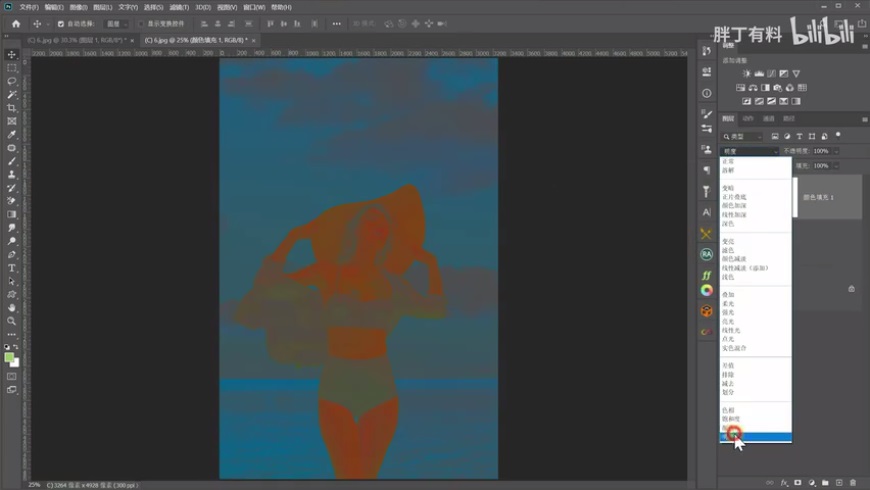The height and width of the screenshot is (490, 870).
Task: Select the Move tool in the toolbar
Action: [12, 55]
